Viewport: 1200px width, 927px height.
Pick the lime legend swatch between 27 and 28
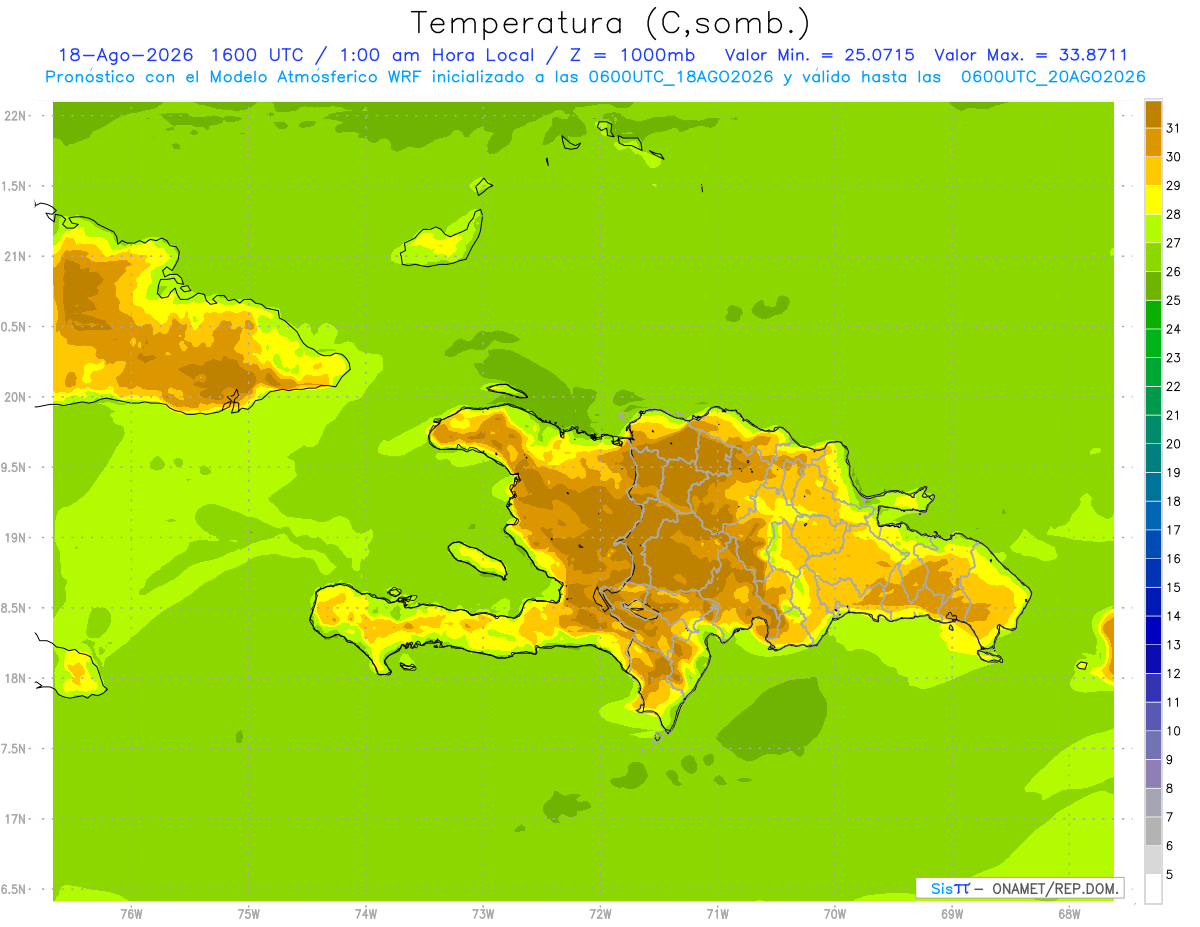[x=1153, y=229]
